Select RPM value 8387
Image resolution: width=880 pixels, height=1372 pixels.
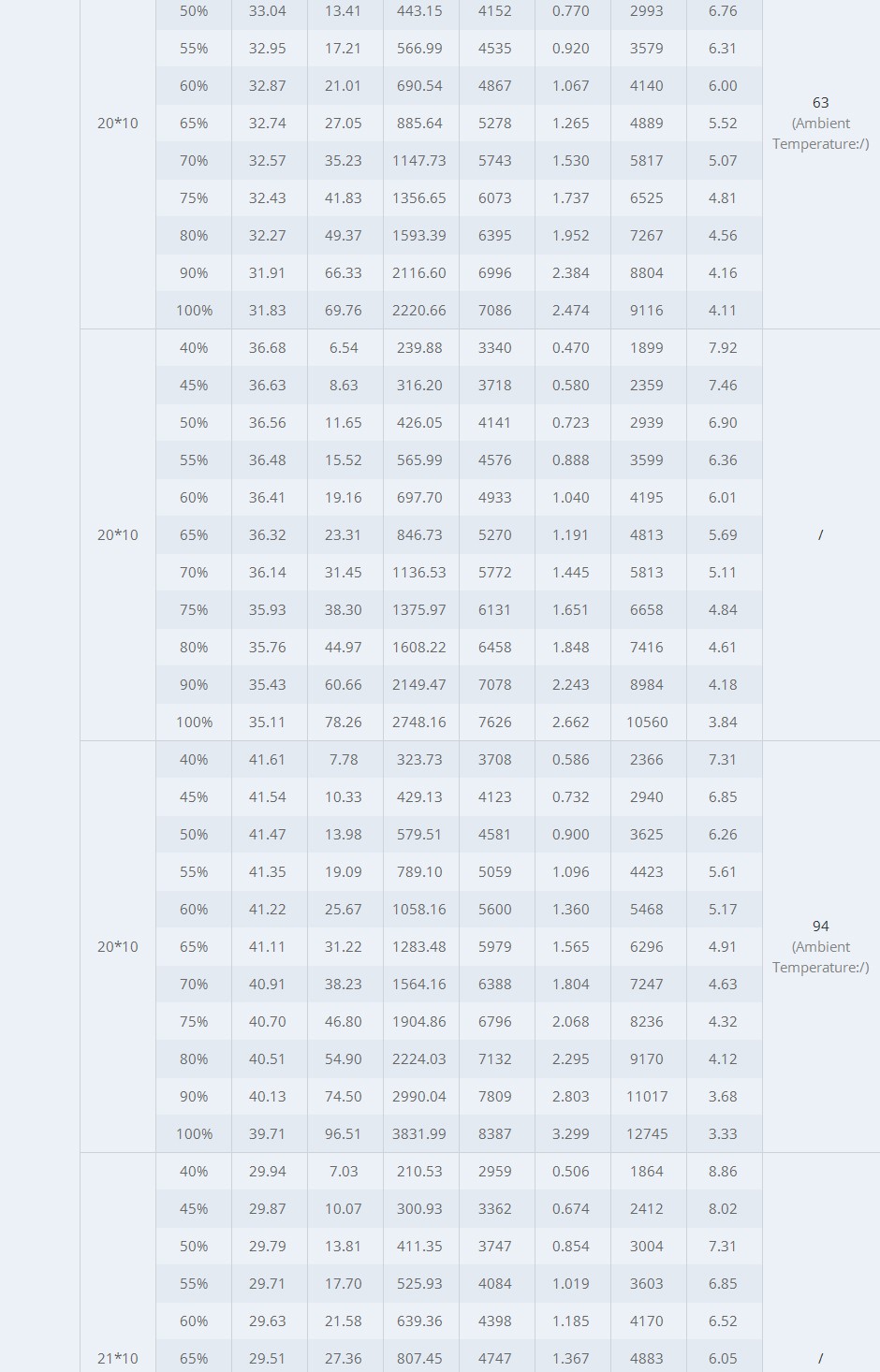coord(495,1134)
